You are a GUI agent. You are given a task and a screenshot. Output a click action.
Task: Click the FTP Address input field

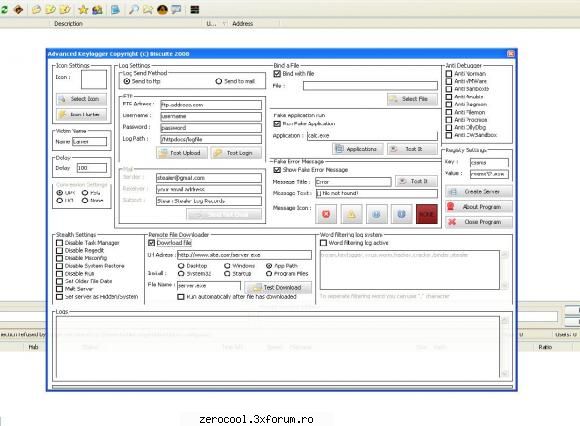(x=211, y=105)
